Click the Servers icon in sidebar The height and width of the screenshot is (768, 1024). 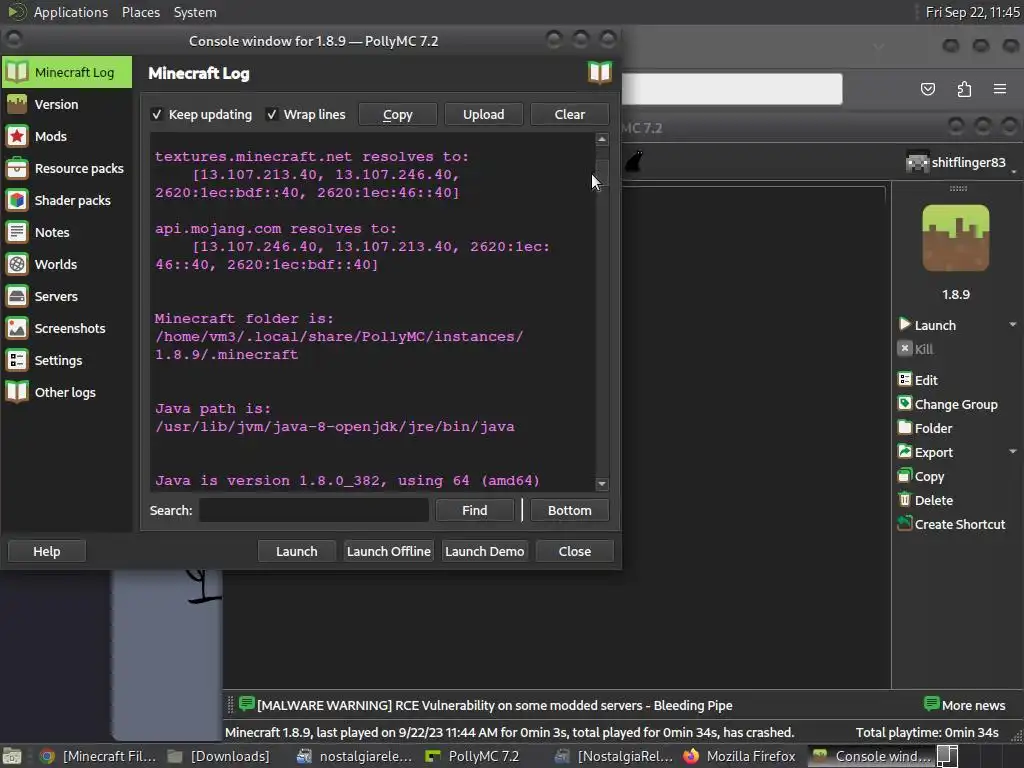pos(17,296)
